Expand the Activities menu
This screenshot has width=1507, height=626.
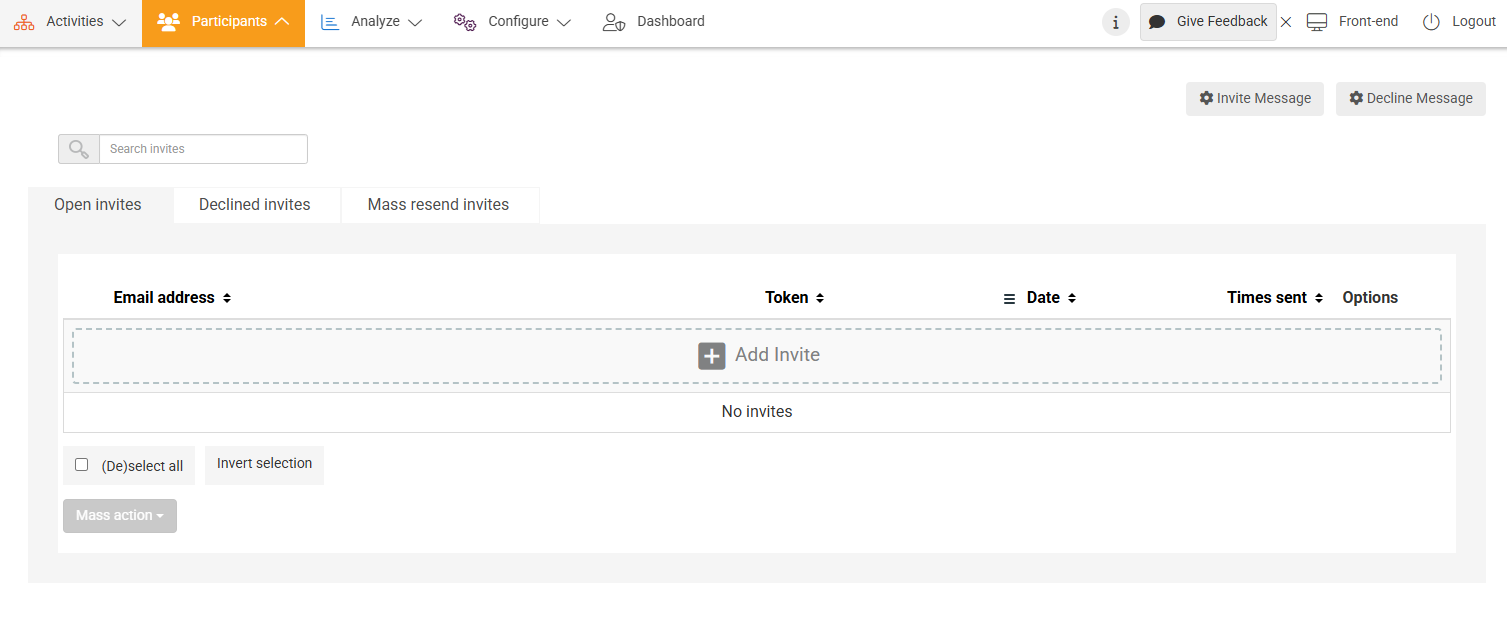click(x=70, y=22)
